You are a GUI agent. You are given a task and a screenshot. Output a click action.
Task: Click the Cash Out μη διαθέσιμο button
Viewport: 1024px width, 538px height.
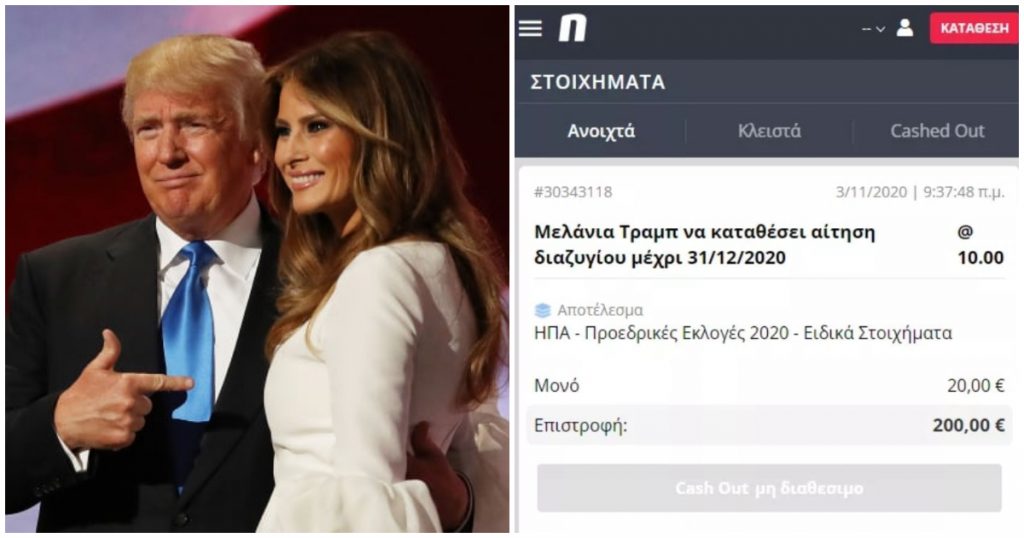[769, 488]
